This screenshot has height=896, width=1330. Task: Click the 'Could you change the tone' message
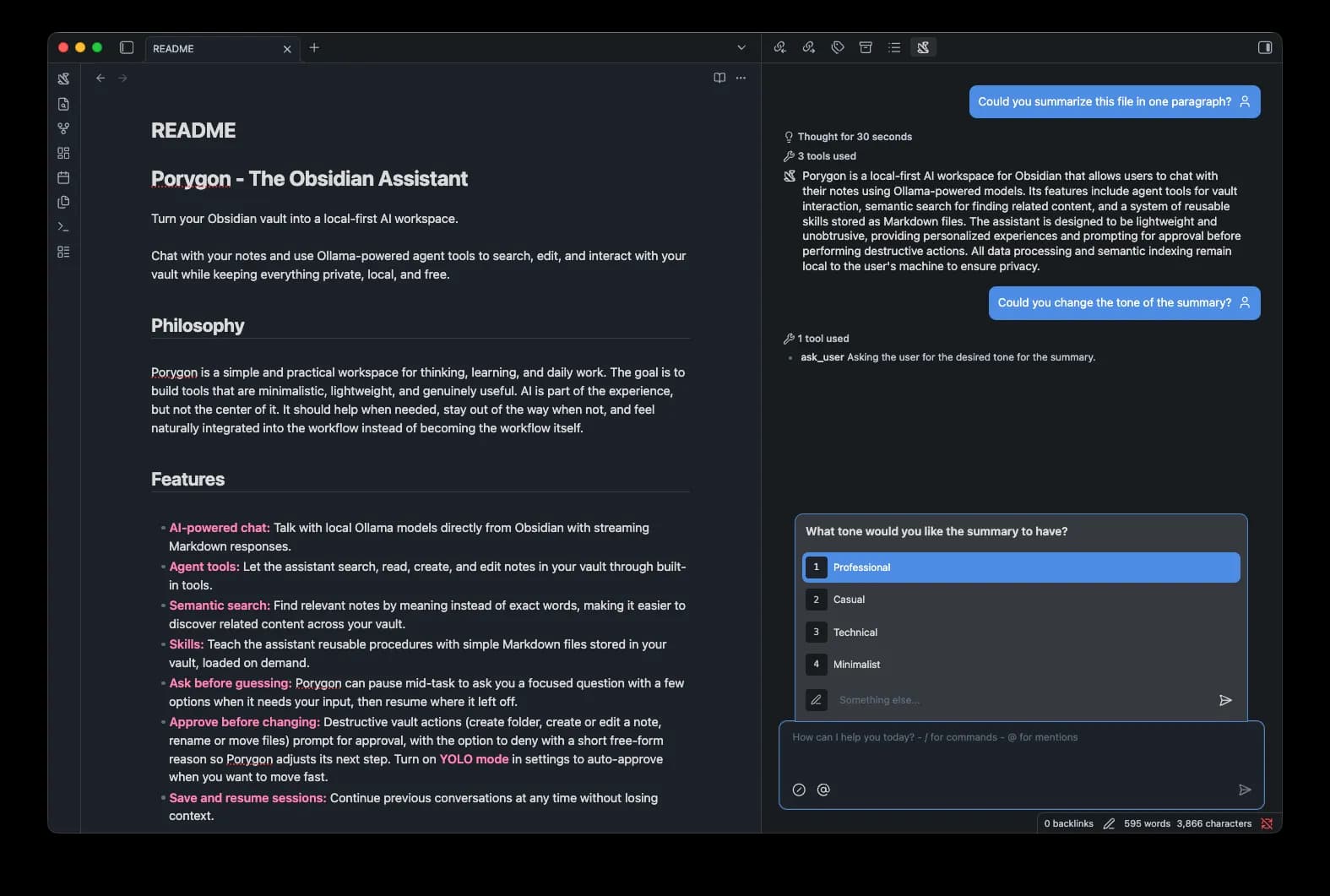pyautogui.click(x=1125, y=303)
